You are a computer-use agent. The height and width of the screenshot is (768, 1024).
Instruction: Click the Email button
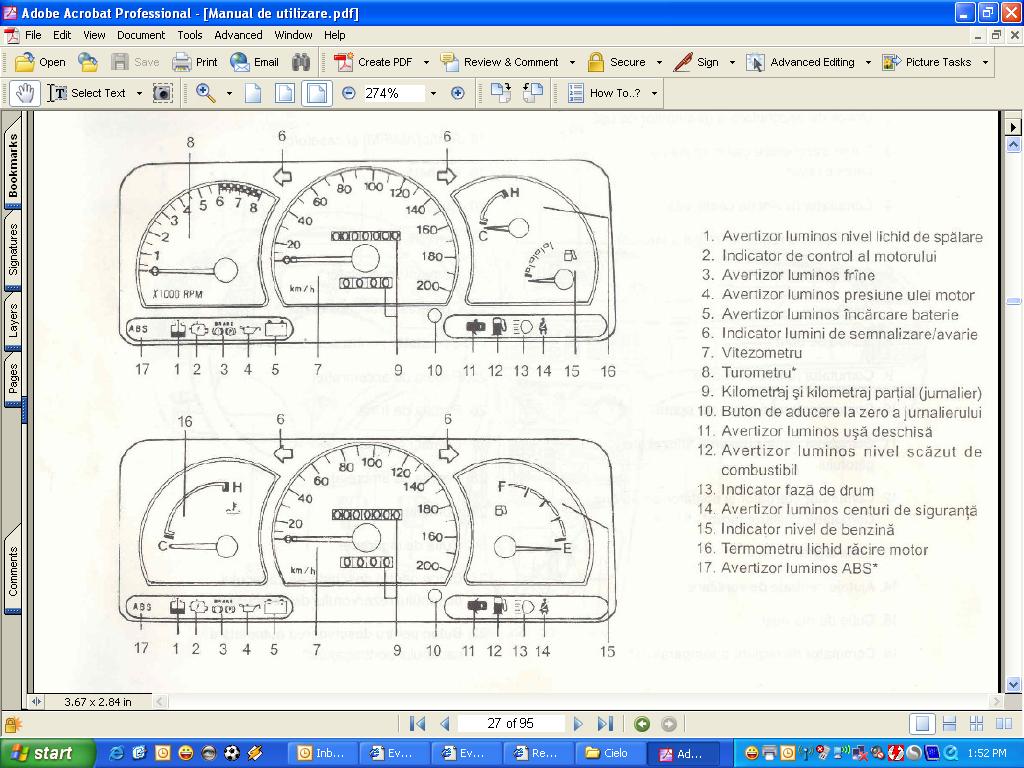coord(254,62)
